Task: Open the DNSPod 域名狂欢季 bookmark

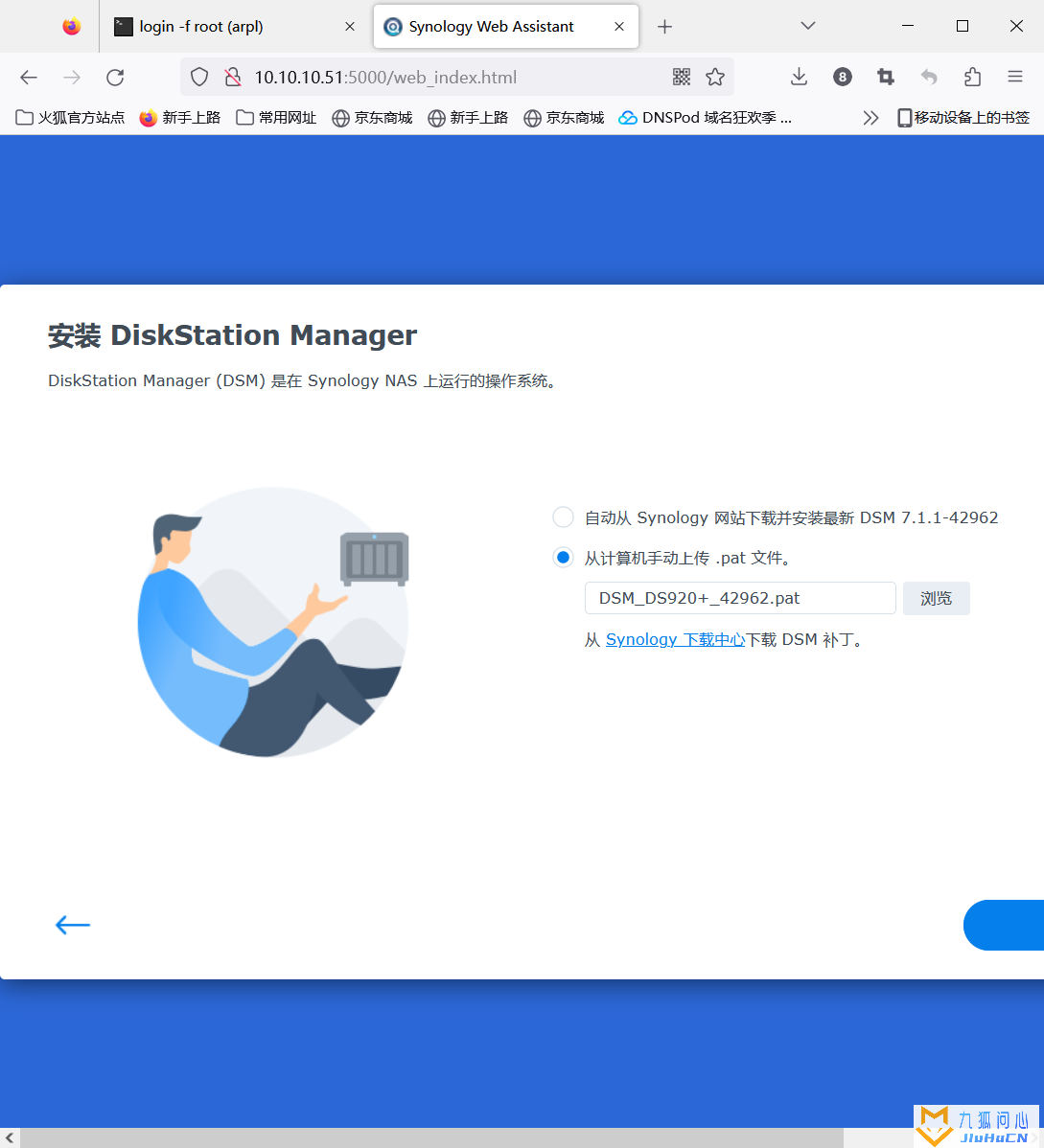Action: 706,118
